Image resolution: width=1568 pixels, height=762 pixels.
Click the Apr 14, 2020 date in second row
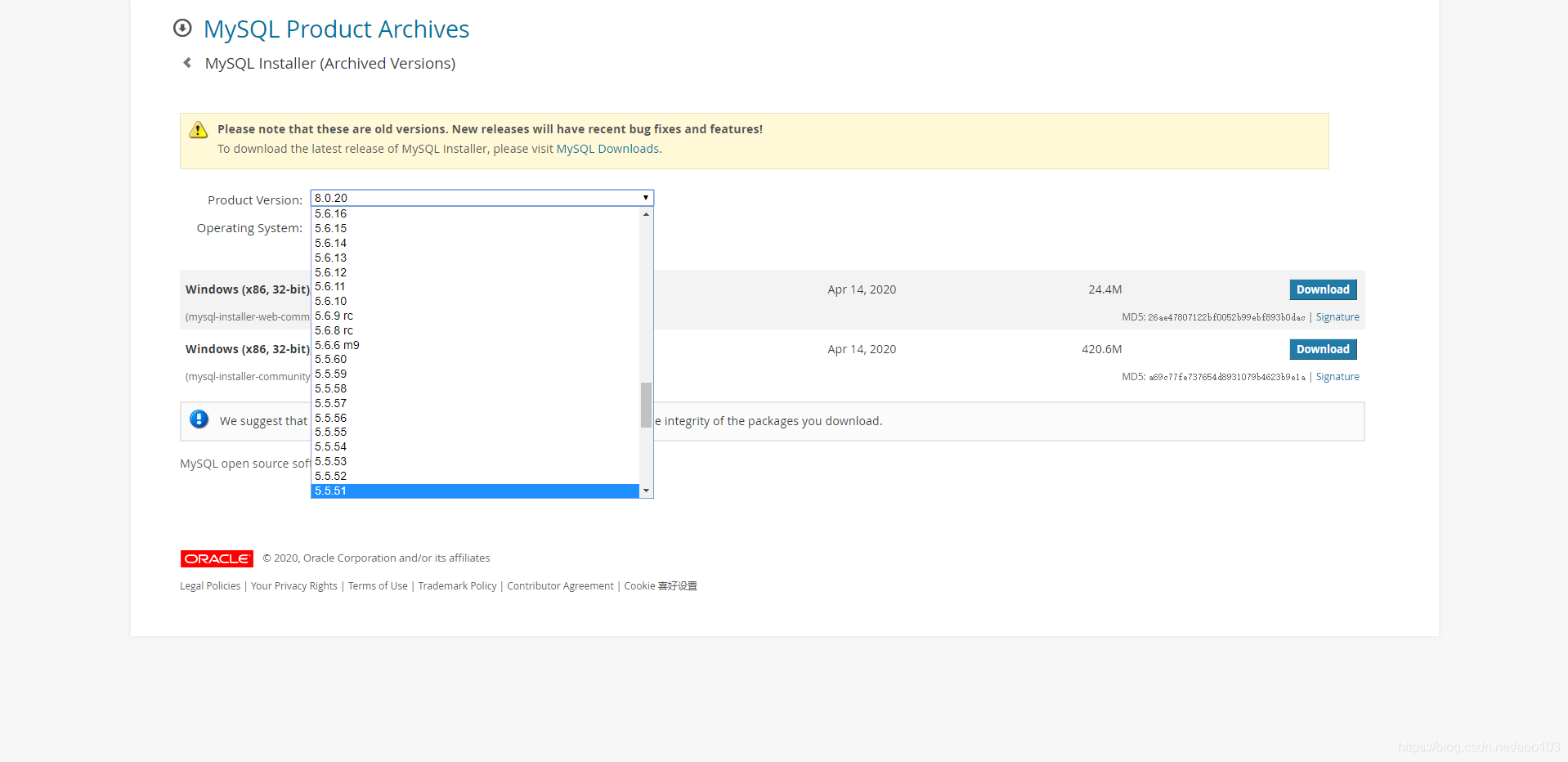(x=862, y=349)
